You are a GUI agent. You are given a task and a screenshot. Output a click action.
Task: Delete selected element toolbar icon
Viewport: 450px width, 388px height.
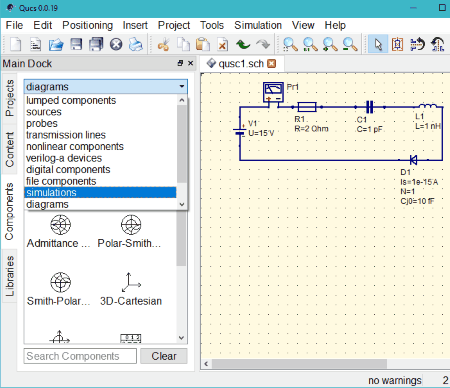click(x=223, y=44)
